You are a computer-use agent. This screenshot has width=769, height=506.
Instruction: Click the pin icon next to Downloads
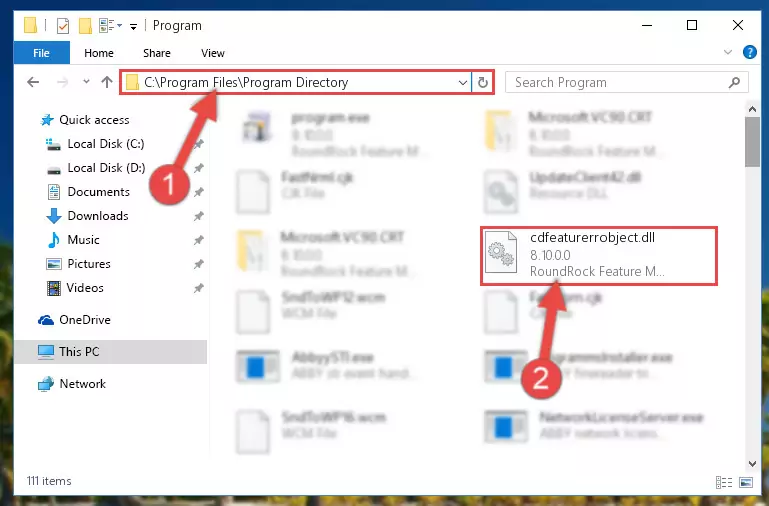198,216
